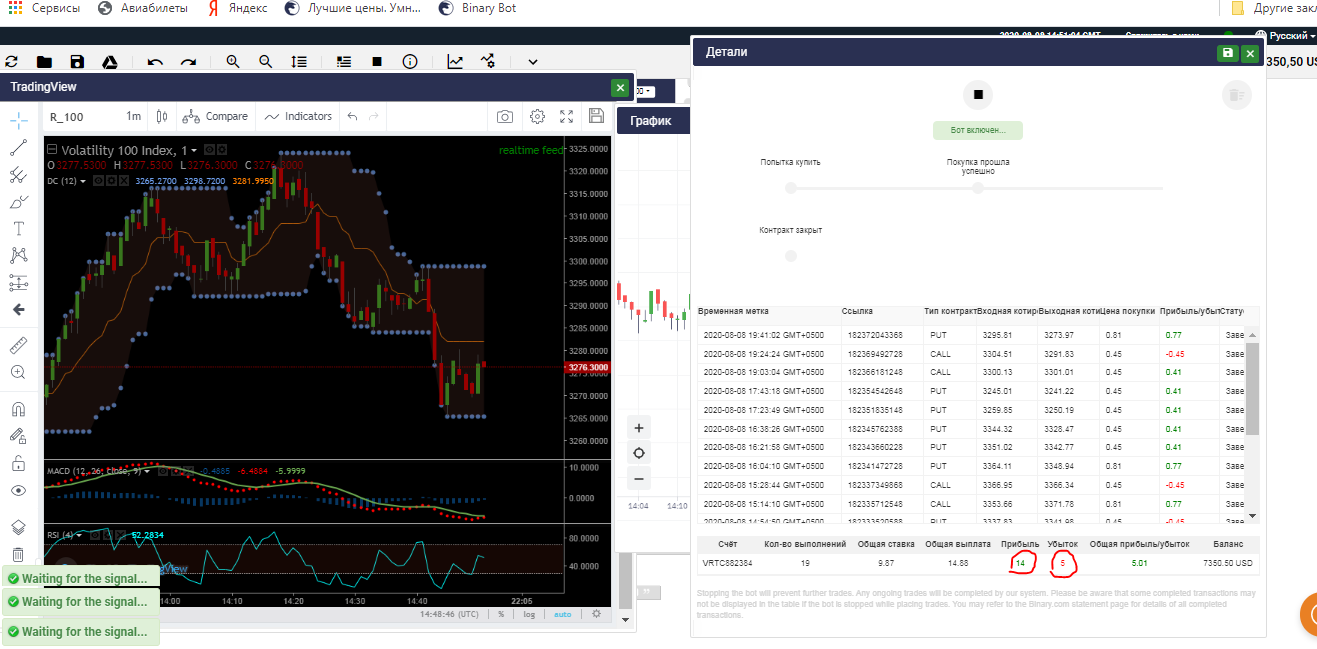Expand the toolbar chevron dropdown

pyautogui.click(x=532, y=61)
